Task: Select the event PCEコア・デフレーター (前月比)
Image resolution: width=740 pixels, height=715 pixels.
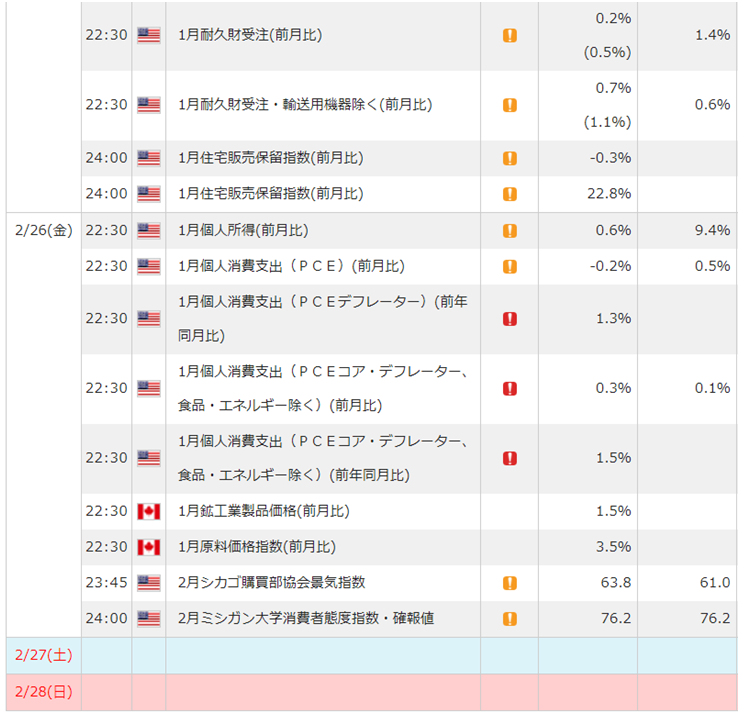Action: coord(323,388)
